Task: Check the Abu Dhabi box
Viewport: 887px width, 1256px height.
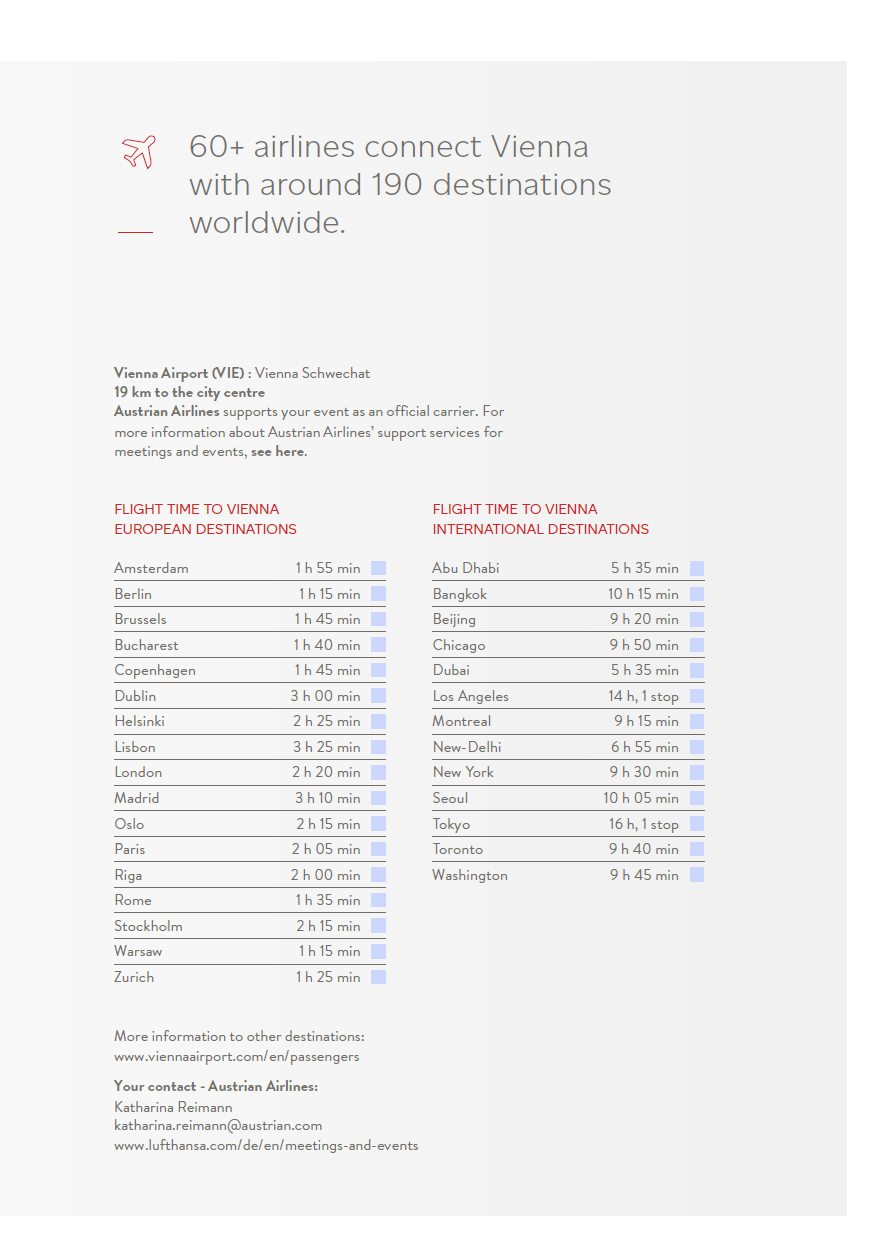Action: click(x=697, y=568)
